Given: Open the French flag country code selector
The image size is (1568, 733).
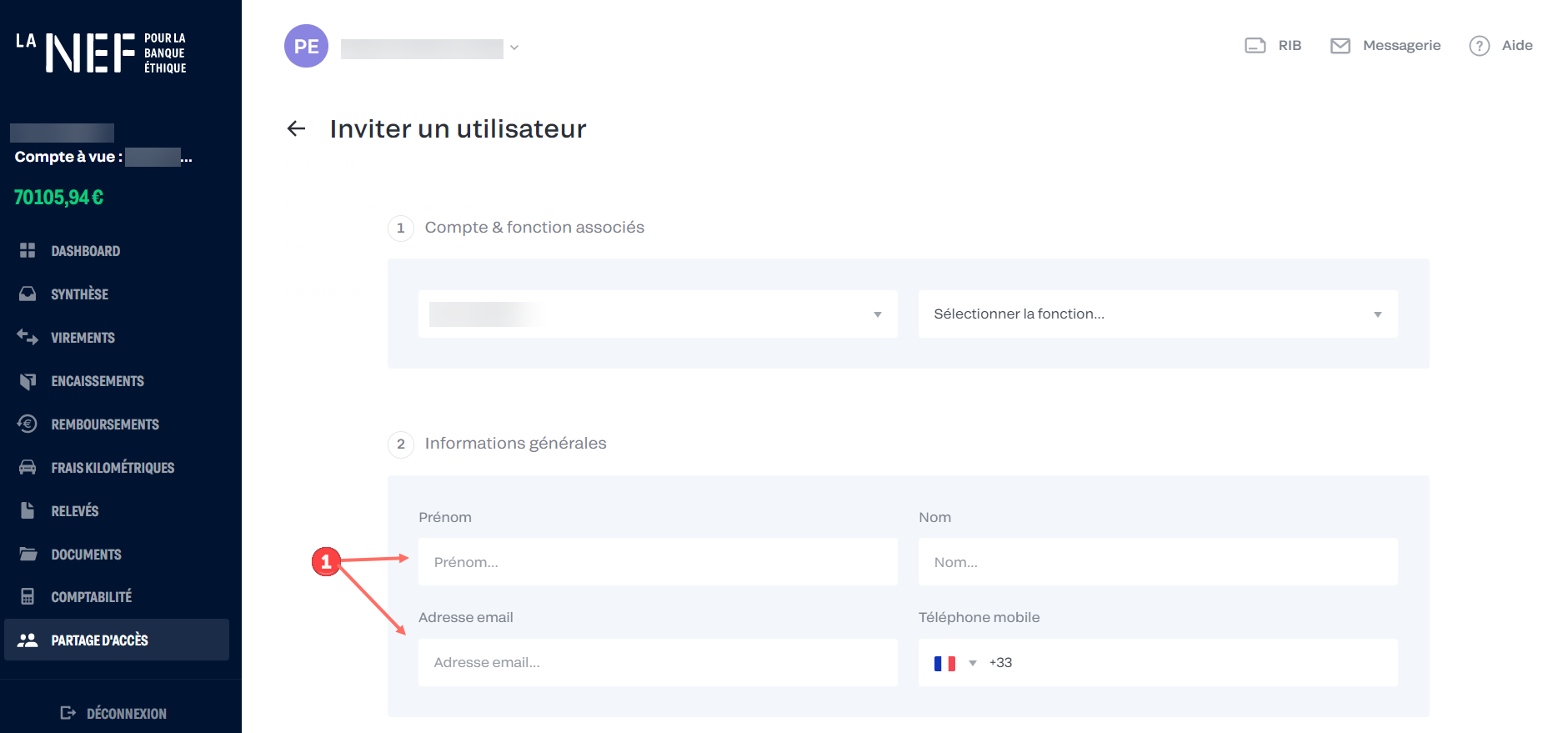Looking at the screenshot, I should [954, 663].
